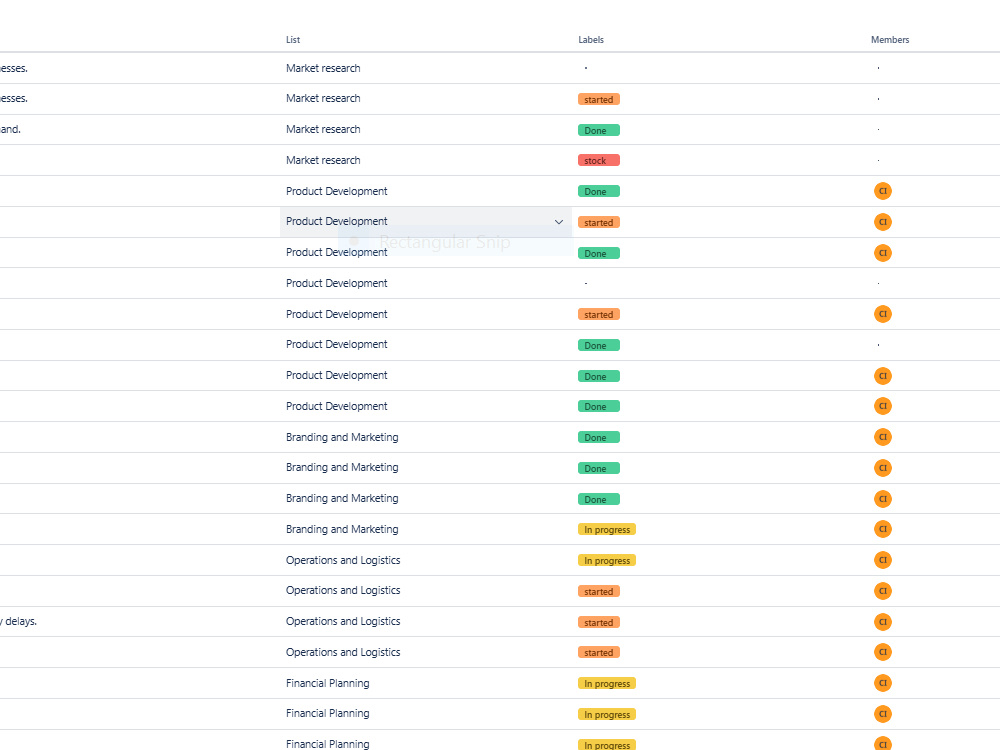
Task: Click the red stock label
Action: coord(598,161)
